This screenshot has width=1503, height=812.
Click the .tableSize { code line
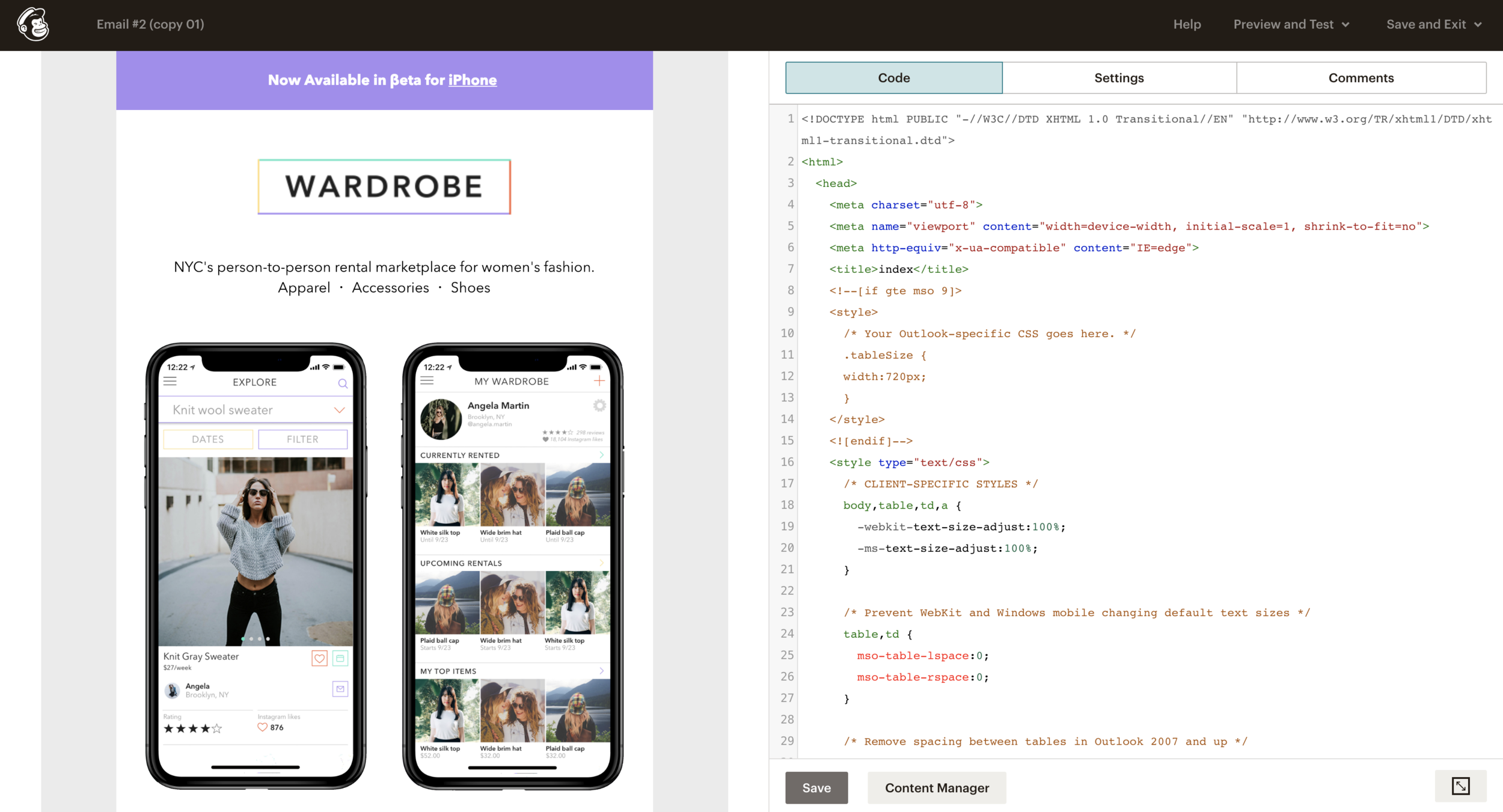pos(885,355)
